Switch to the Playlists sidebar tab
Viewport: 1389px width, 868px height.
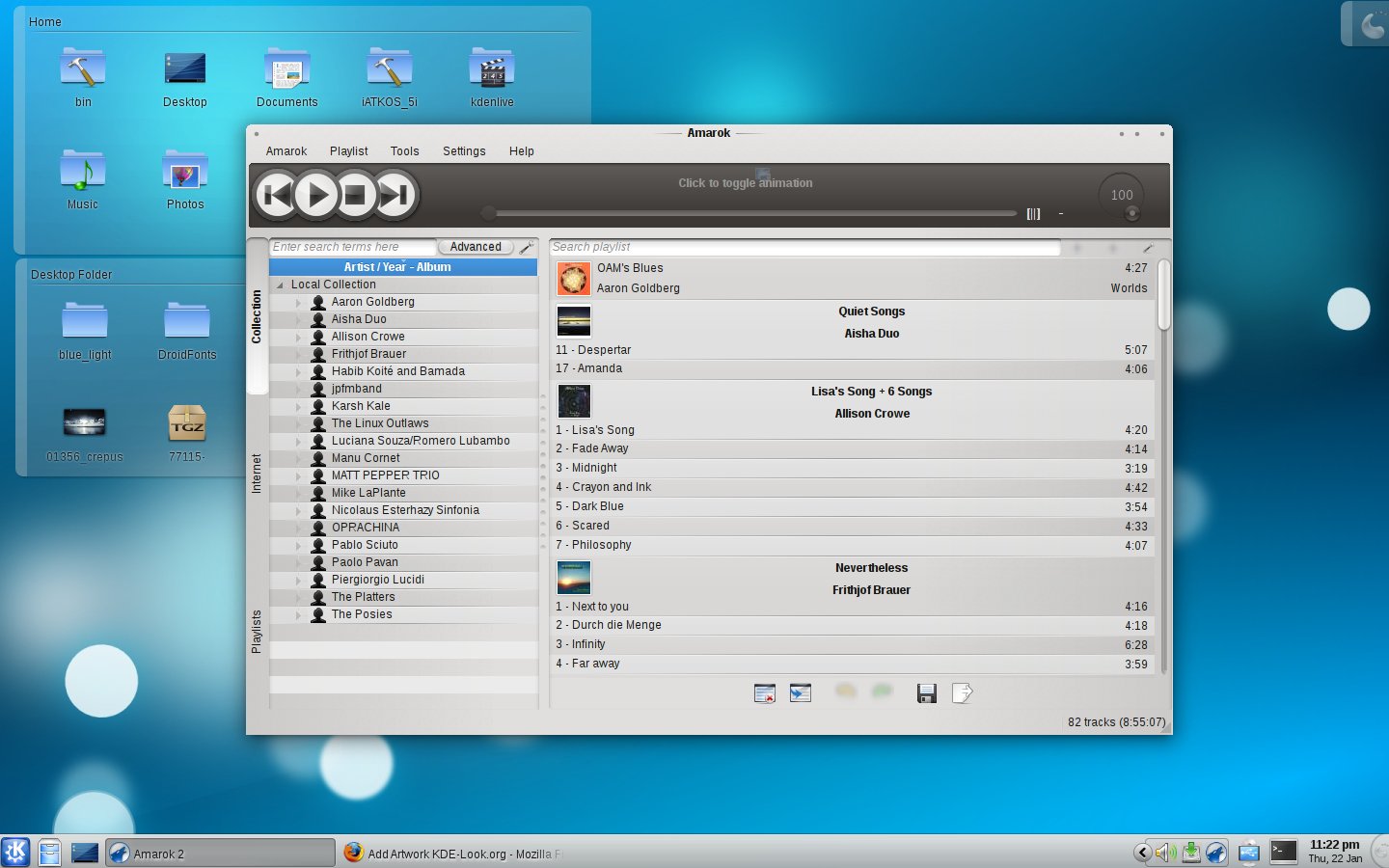(x=257, y=632)
